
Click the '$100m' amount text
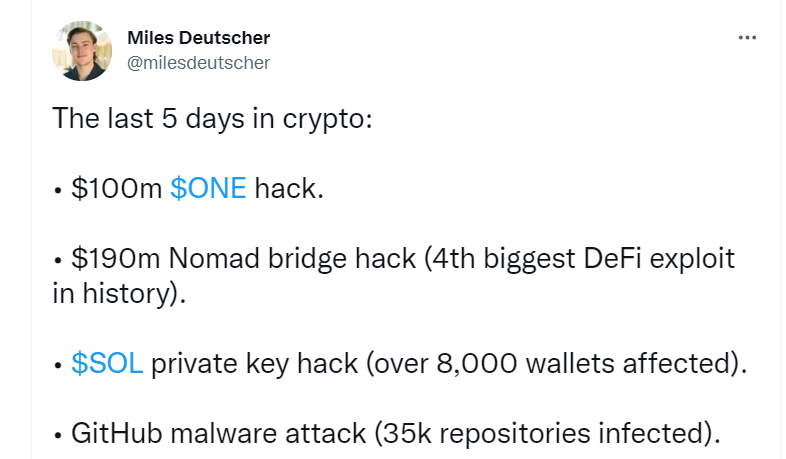coord(116,188)
